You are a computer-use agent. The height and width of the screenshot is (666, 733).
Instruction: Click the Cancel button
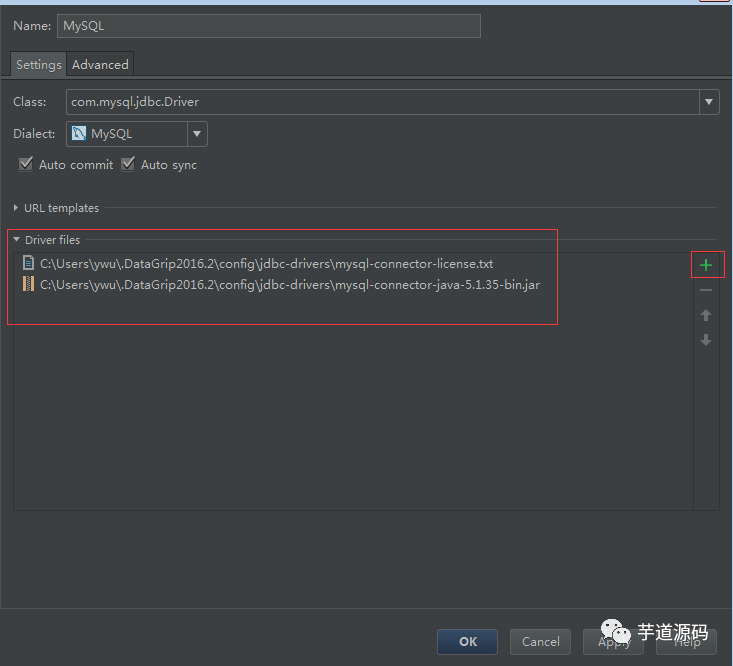pos(540,641)
